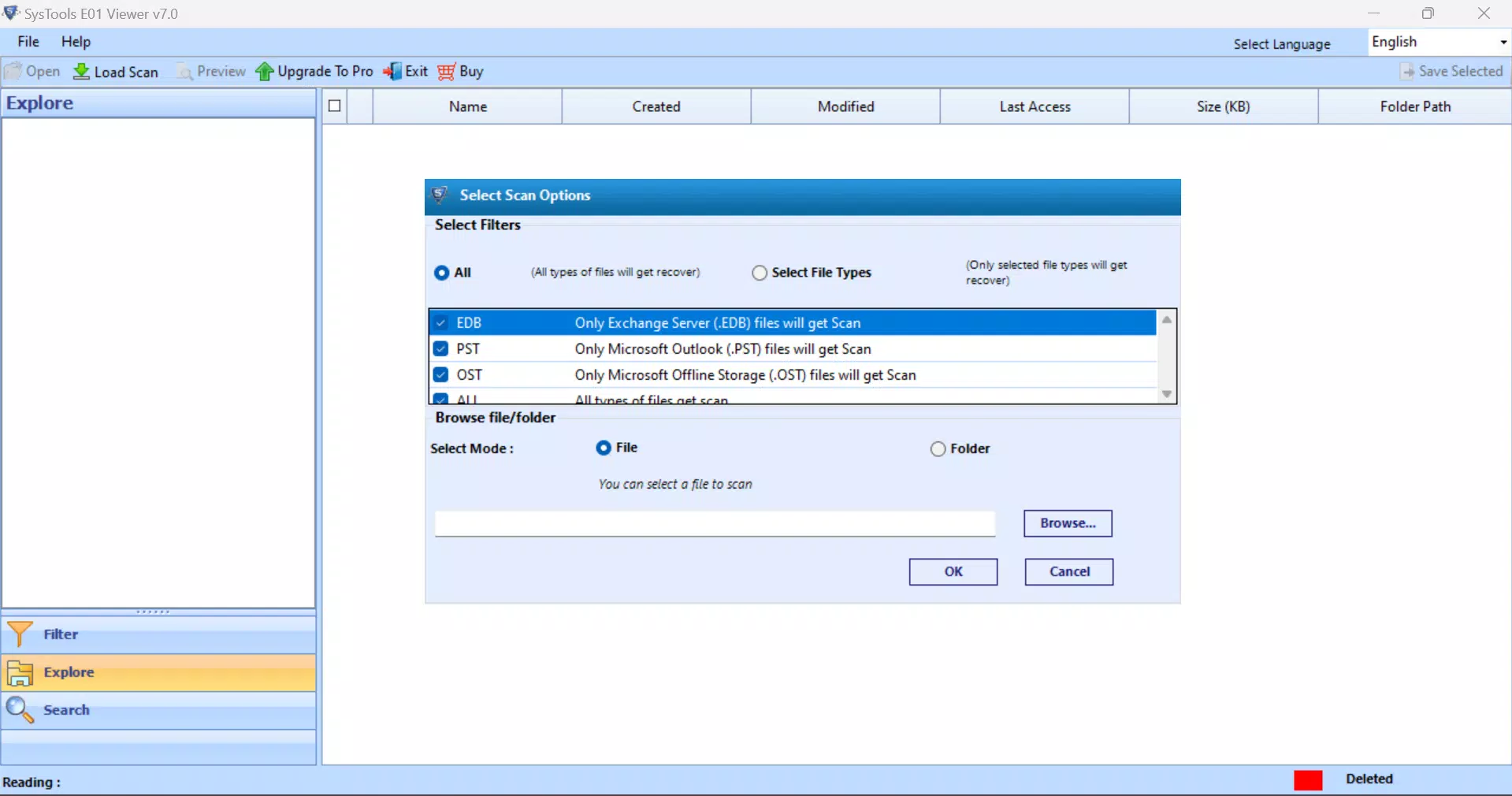Screen dimensions: 1512x796
Task: Sort by the Name column header
Action: coord(468,106)
